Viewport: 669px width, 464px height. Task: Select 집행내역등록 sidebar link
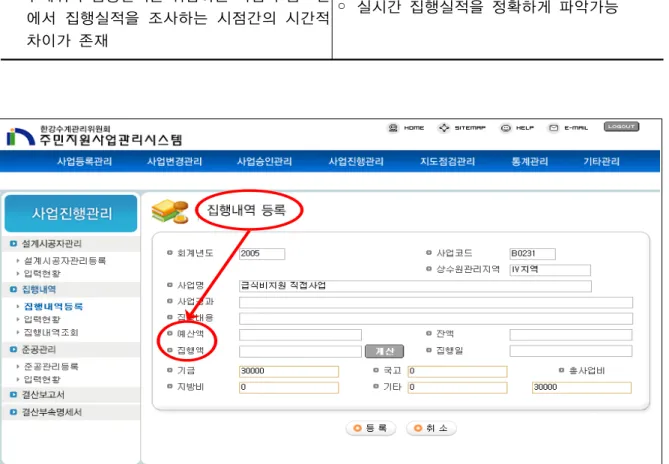53,306
